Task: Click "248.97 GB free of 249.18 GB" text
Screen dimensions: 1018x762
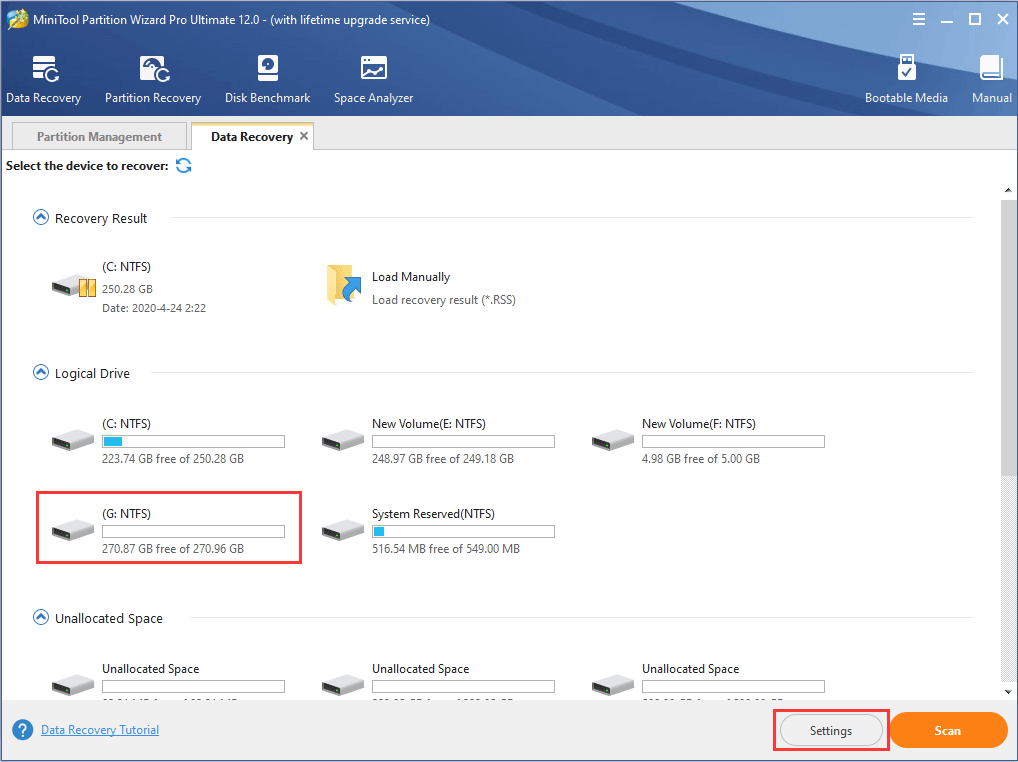Action: click(443, 458)
